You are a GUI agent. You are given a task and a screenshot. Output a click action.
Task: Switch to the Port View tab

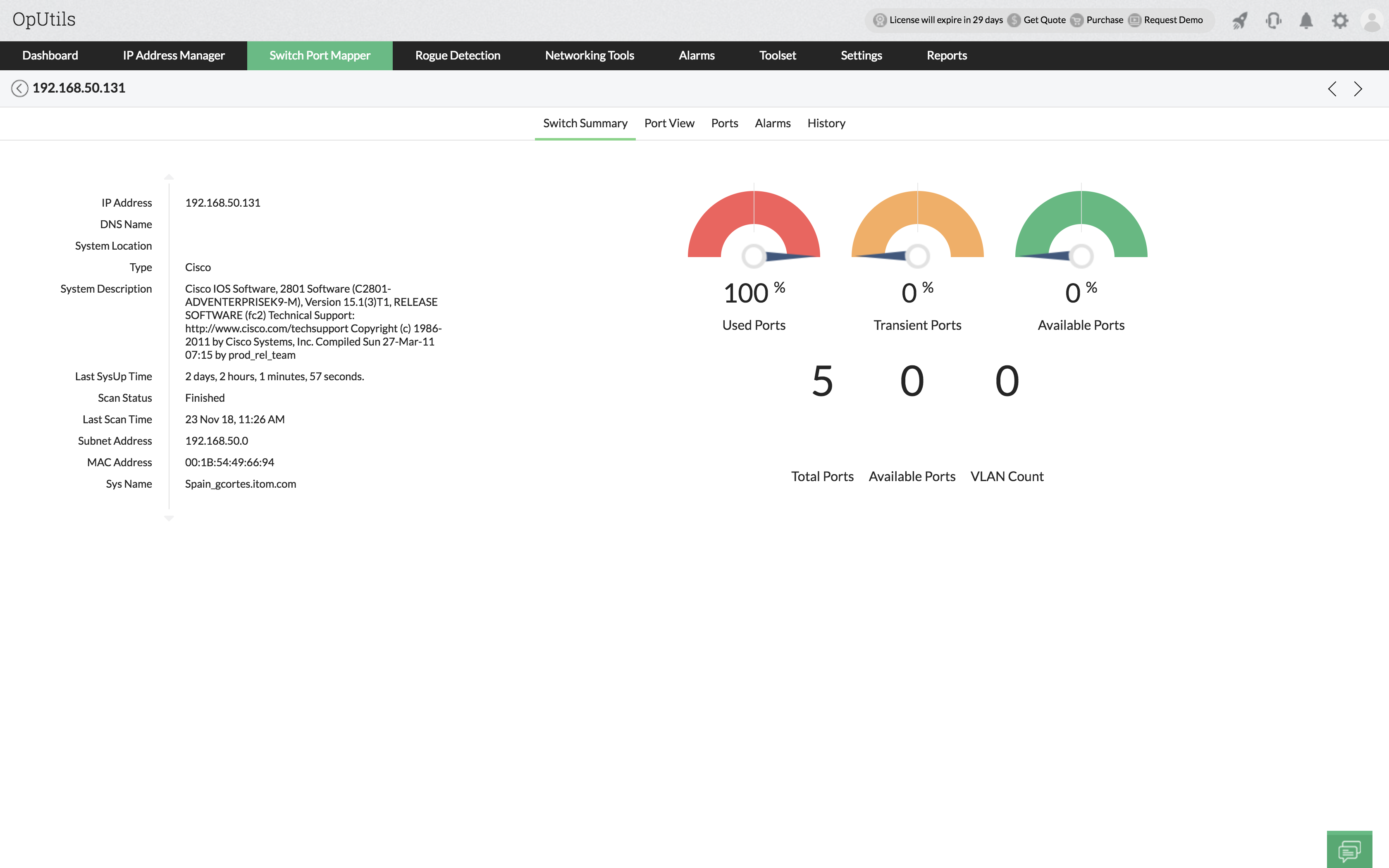point(669,124)
